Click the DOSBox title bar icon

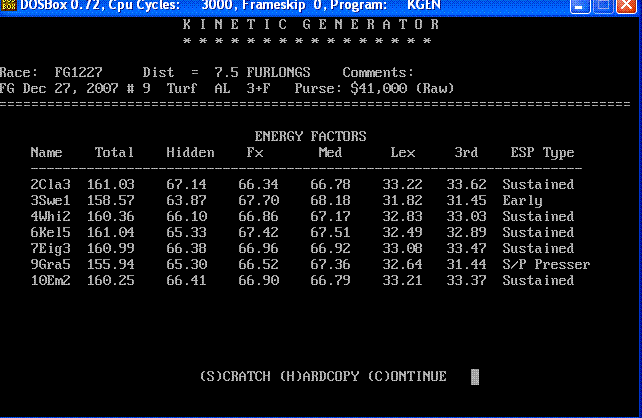click(8, 5)
